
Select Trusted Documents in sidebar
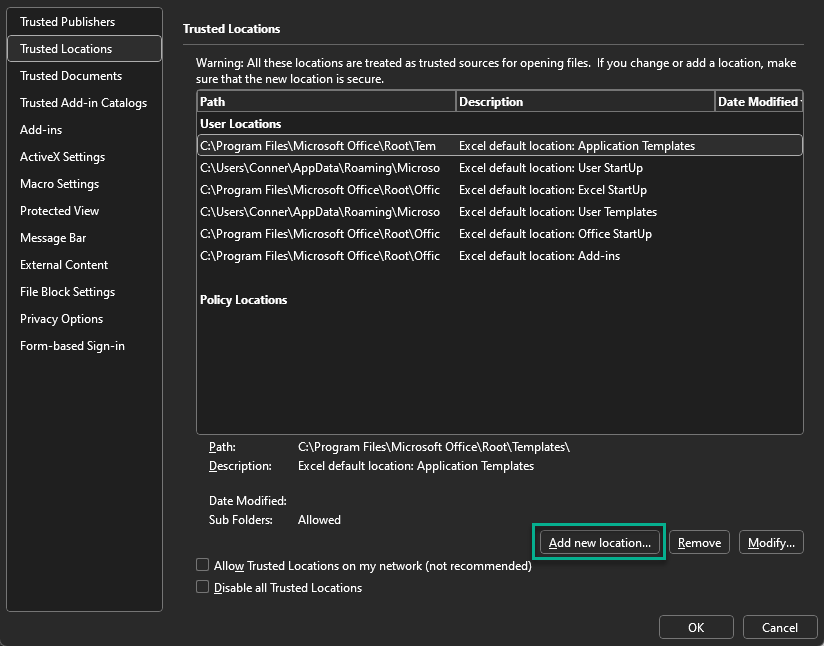pos(71,76)
